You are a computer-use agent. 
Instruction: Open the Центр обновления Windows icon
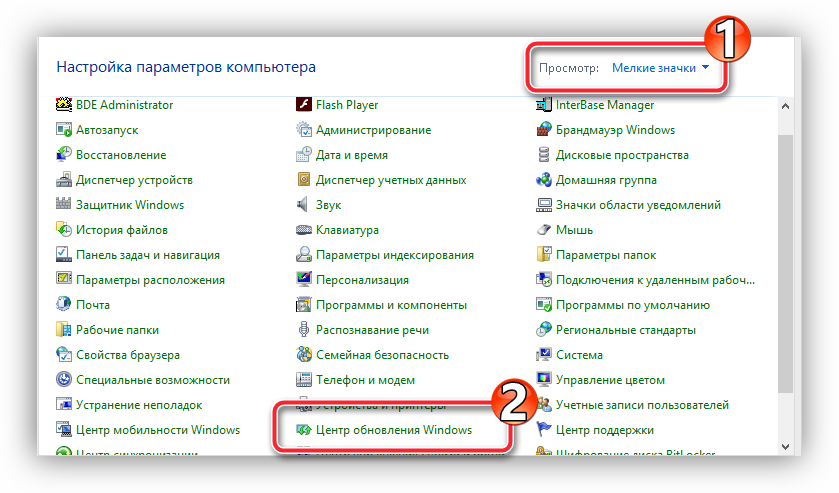(303, 430)
